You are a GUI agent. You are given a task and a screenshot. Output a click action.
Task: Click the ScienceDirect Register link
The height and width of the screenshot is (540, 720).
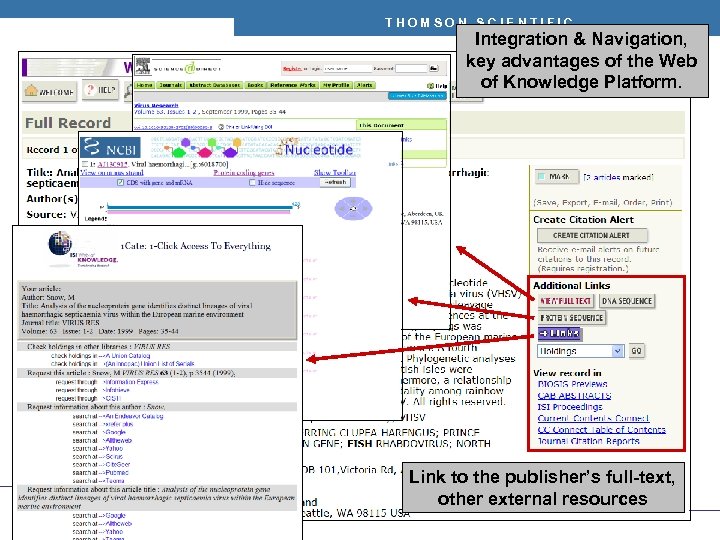click(292, 69)
